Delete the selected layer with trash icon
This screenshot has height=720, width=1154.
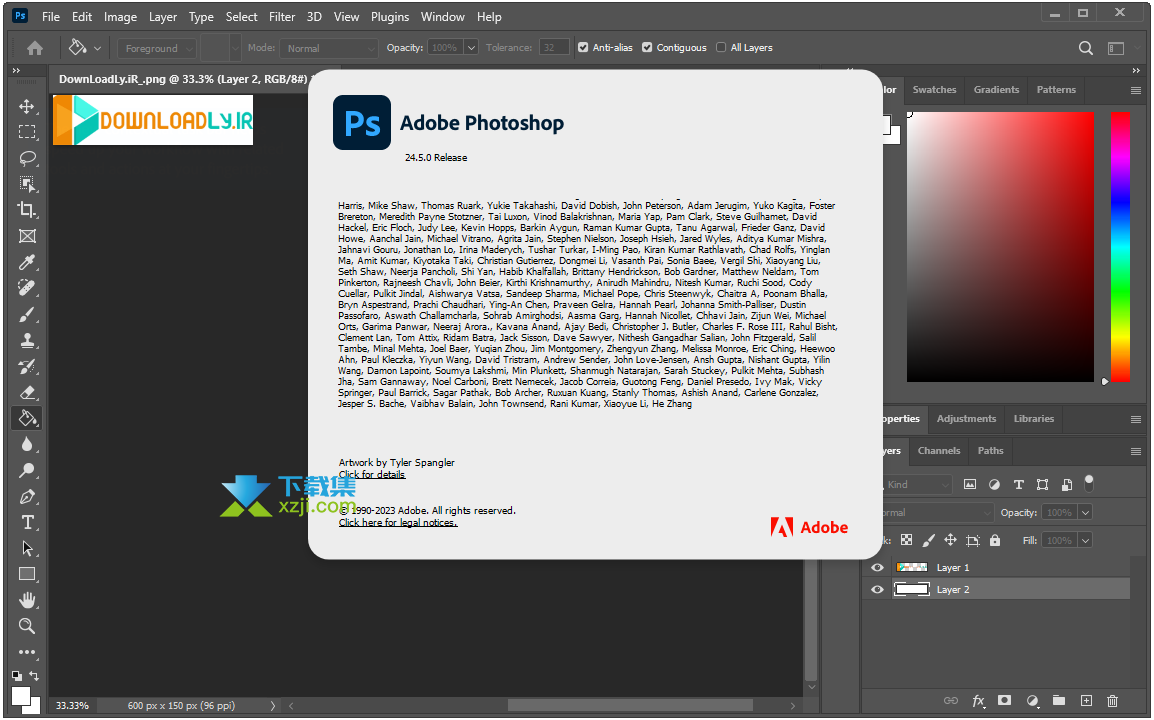[x=1112, y=701]
